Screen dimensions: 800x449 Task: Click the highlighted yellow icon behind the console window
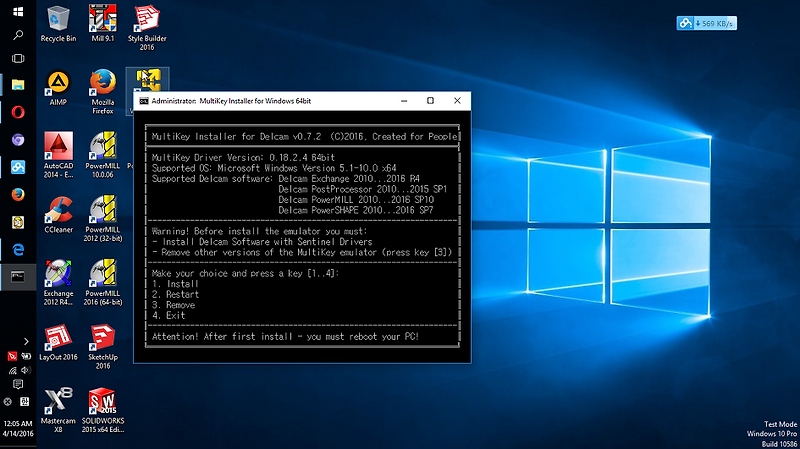[x=148, y=80]
